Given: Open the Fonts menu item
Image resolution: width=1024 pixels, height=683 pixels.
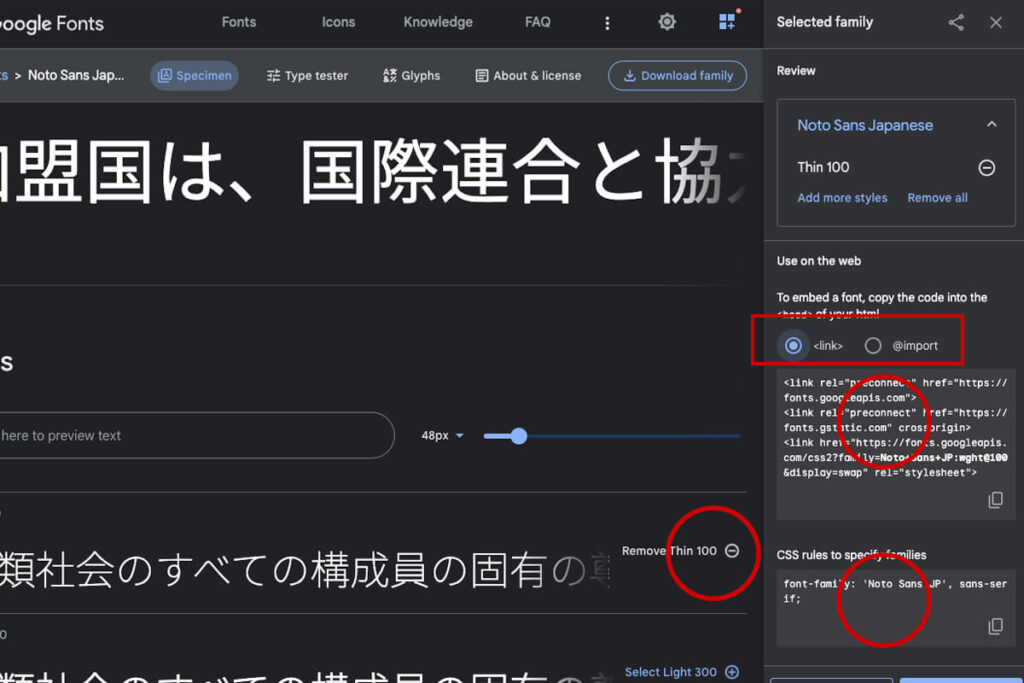Looking at the screenshot, I should (239, 22).
